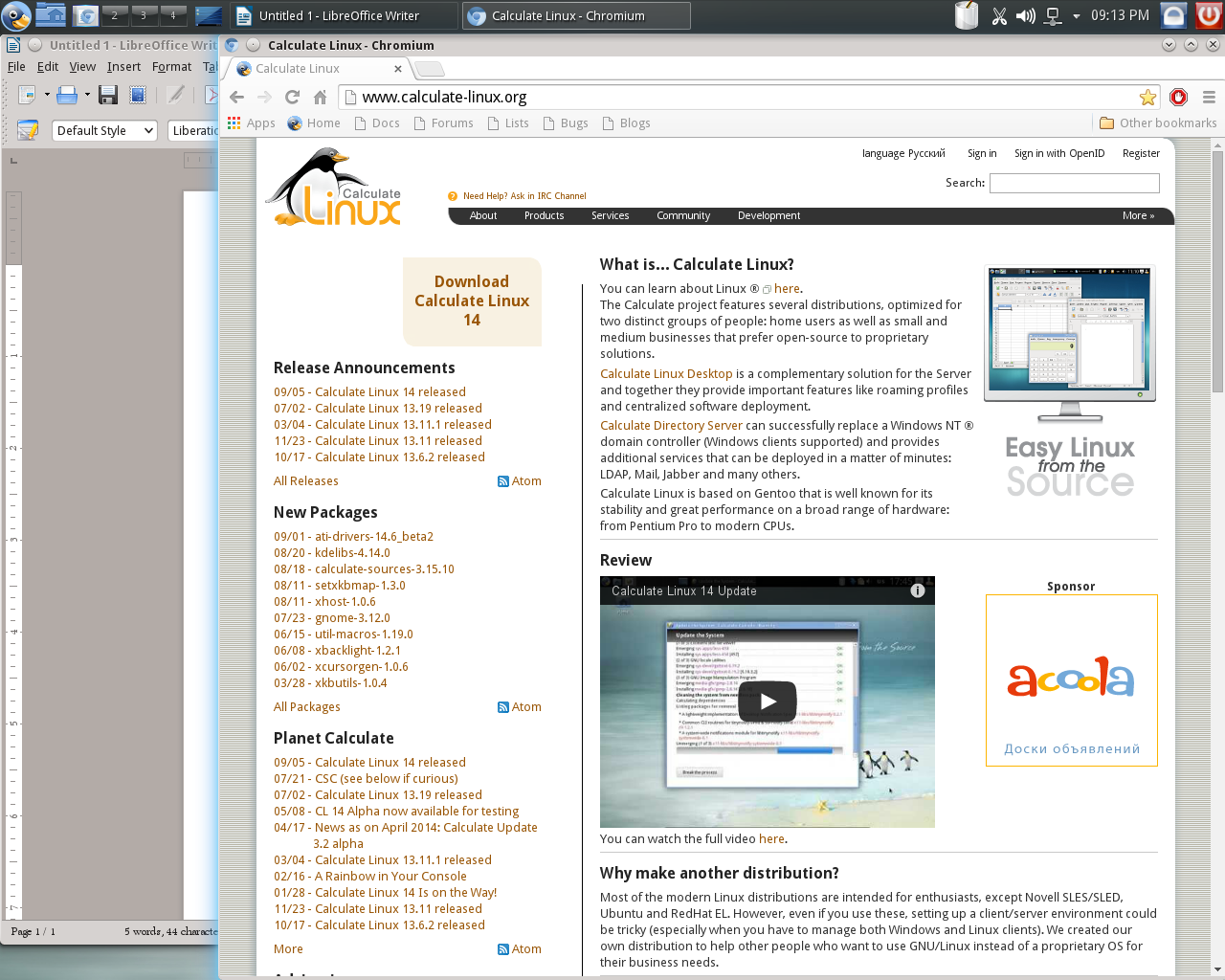Click the trash bin icon in the panel
The width and height of the screenshot is (1225, 980).
(967, 15)
